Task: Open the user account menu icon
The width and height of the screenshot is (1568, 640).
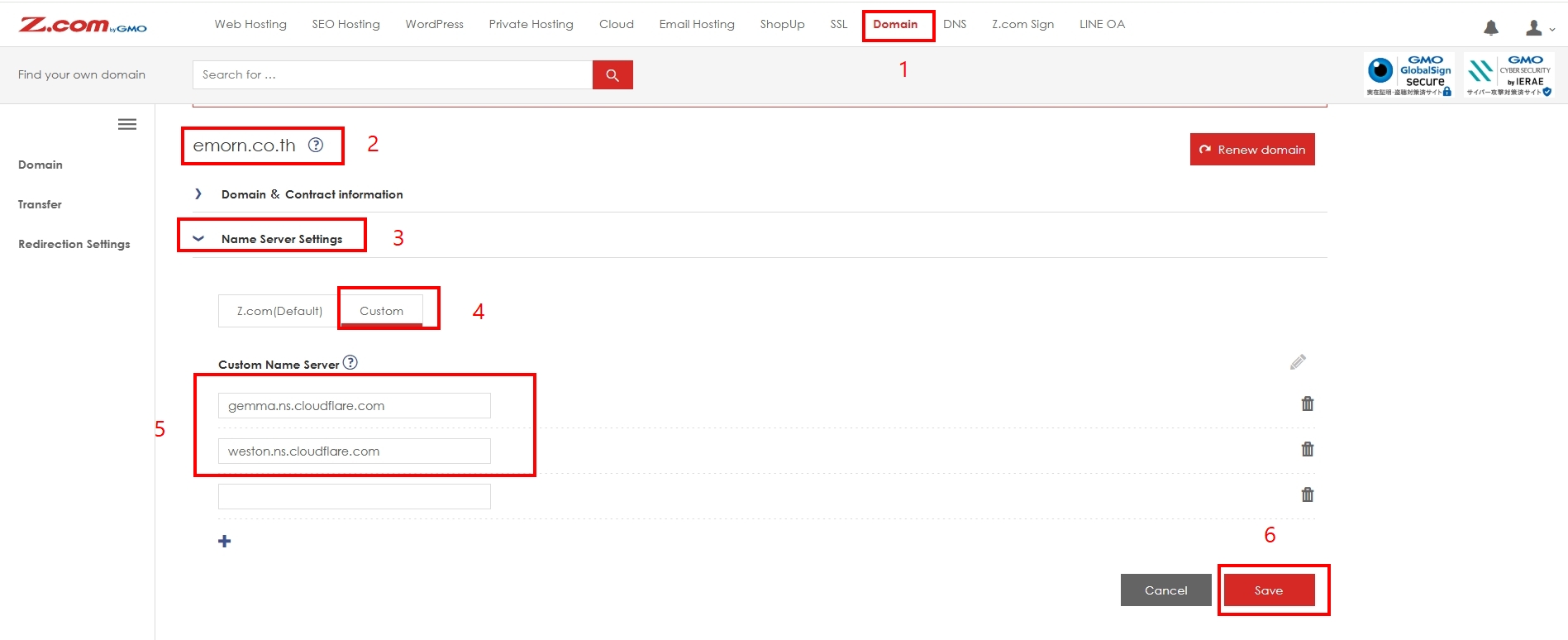Action: tap(1534, 28)
